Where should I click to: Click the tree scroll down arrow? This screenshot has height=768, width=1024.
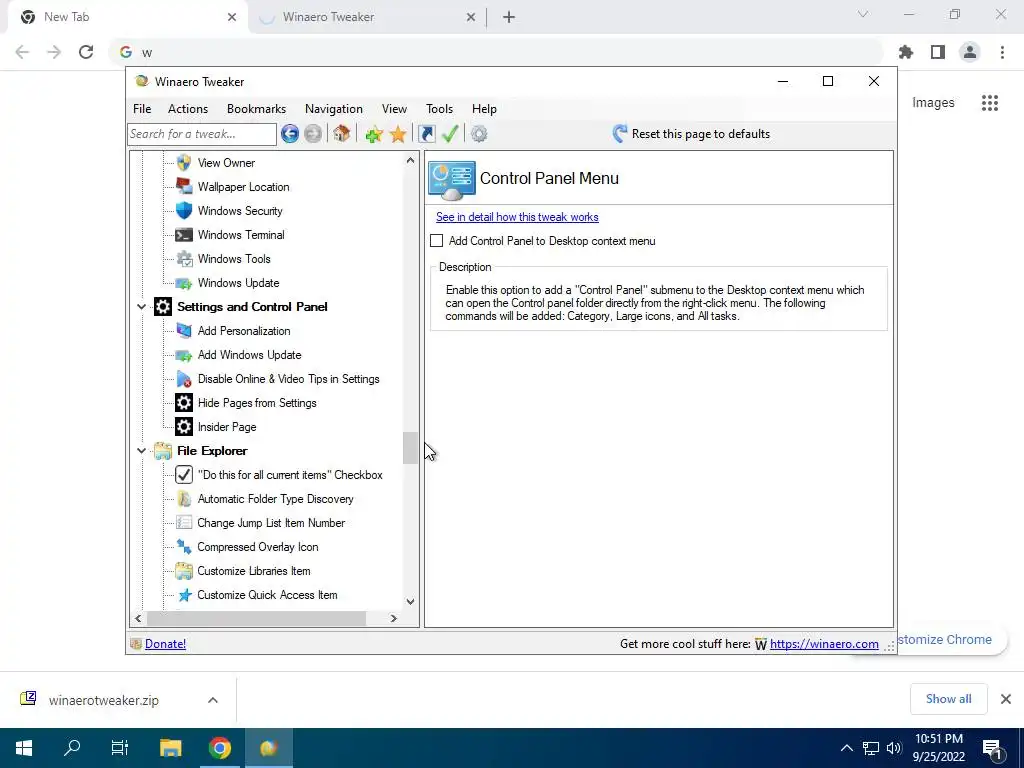[x=410, y=601]
